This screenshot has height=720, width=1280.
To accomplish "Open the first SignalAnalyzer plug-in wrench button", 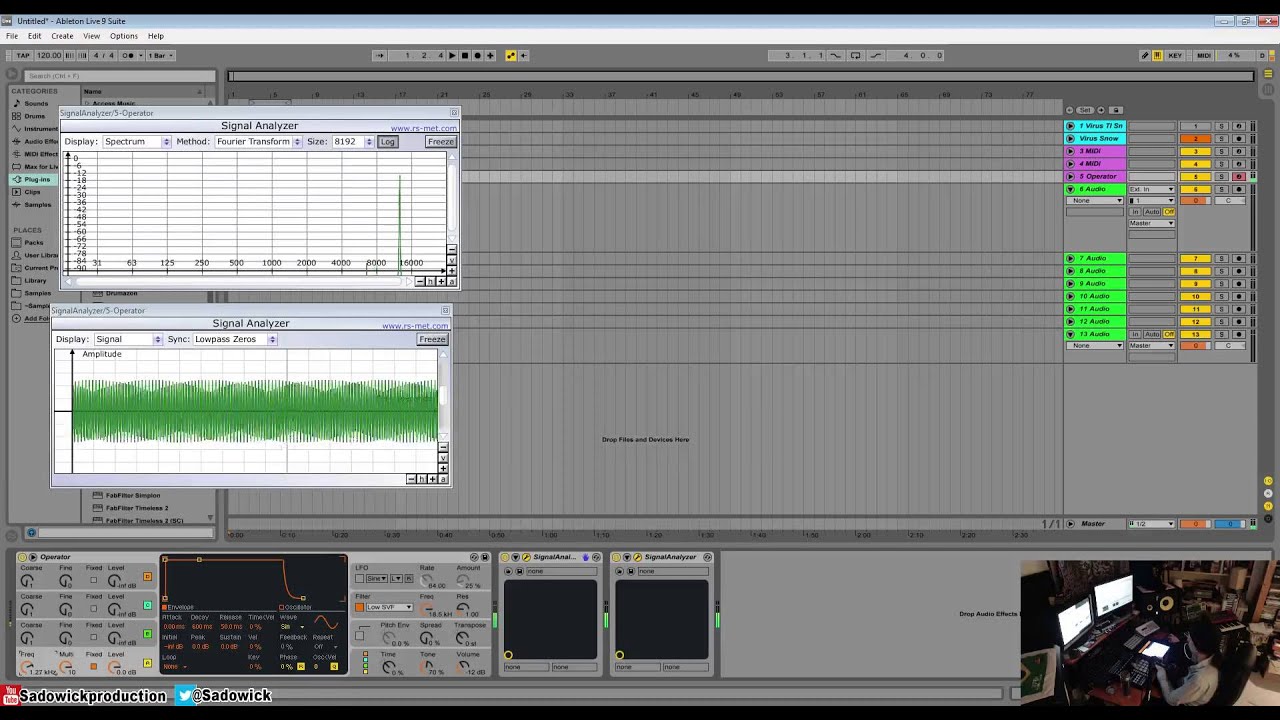I will (527, 557).
